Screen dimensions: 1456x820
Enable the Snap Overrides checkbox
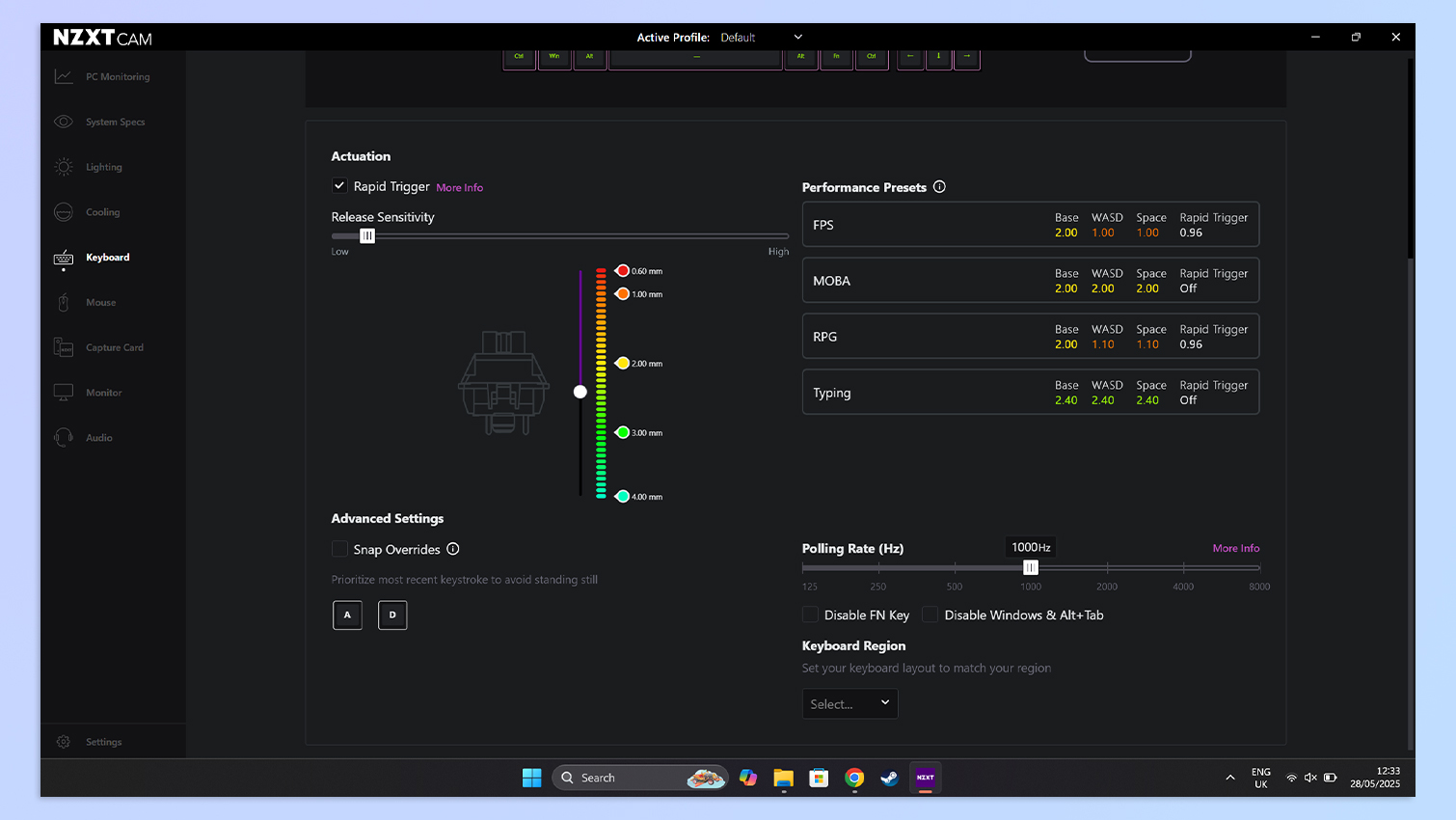pyautogui.click(x=339, y=549)
